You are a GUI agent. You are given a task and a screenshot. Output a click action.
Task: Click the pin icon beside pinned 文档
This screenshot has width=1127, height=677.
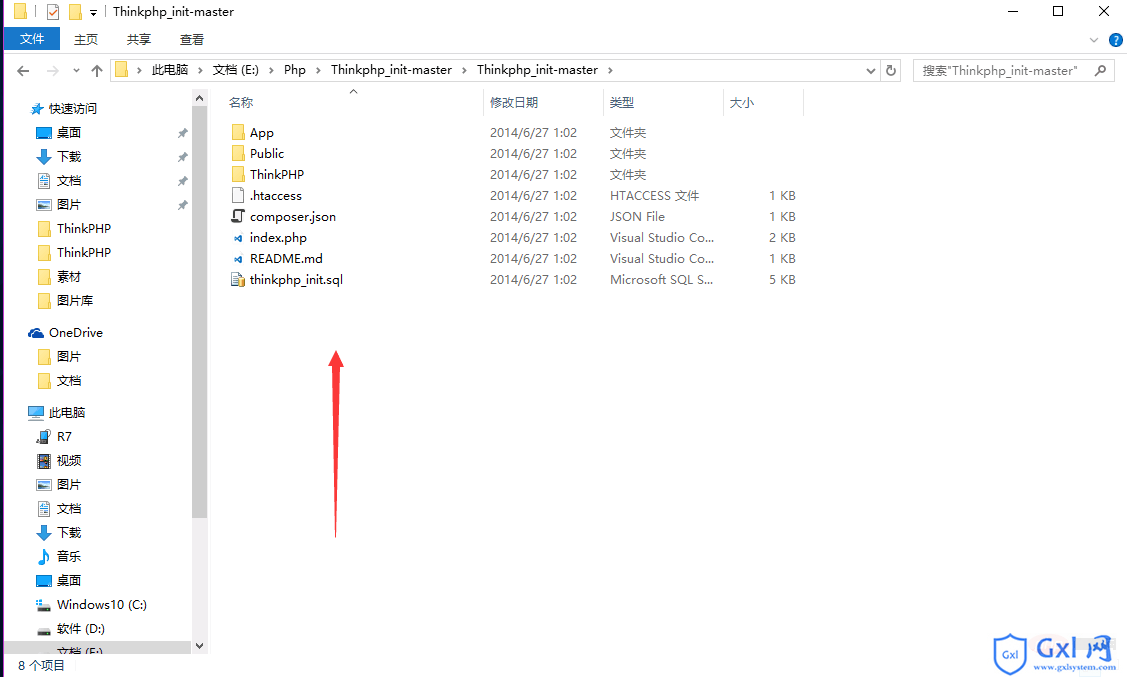pos(183,181)
